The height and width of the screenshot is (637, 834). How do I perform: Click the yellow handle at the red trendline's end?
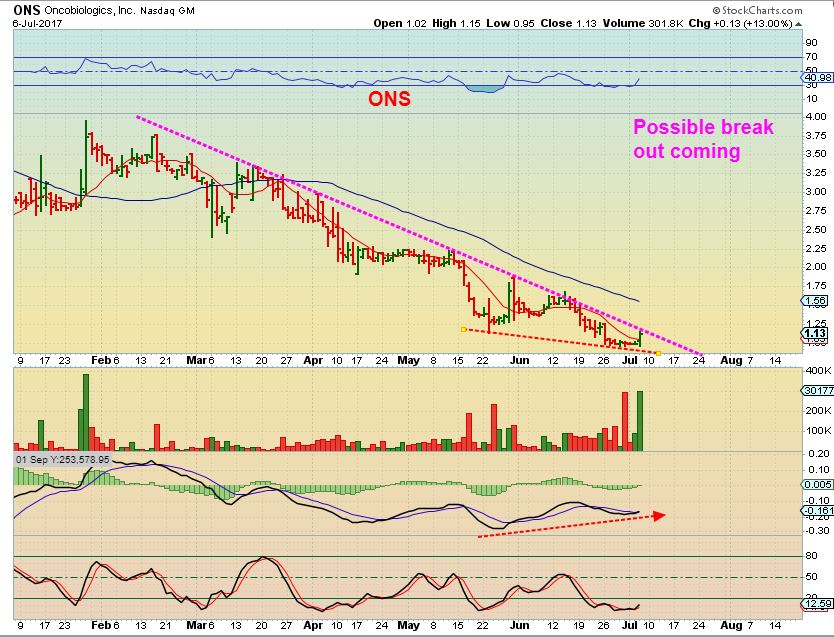(x=658, y=353)
